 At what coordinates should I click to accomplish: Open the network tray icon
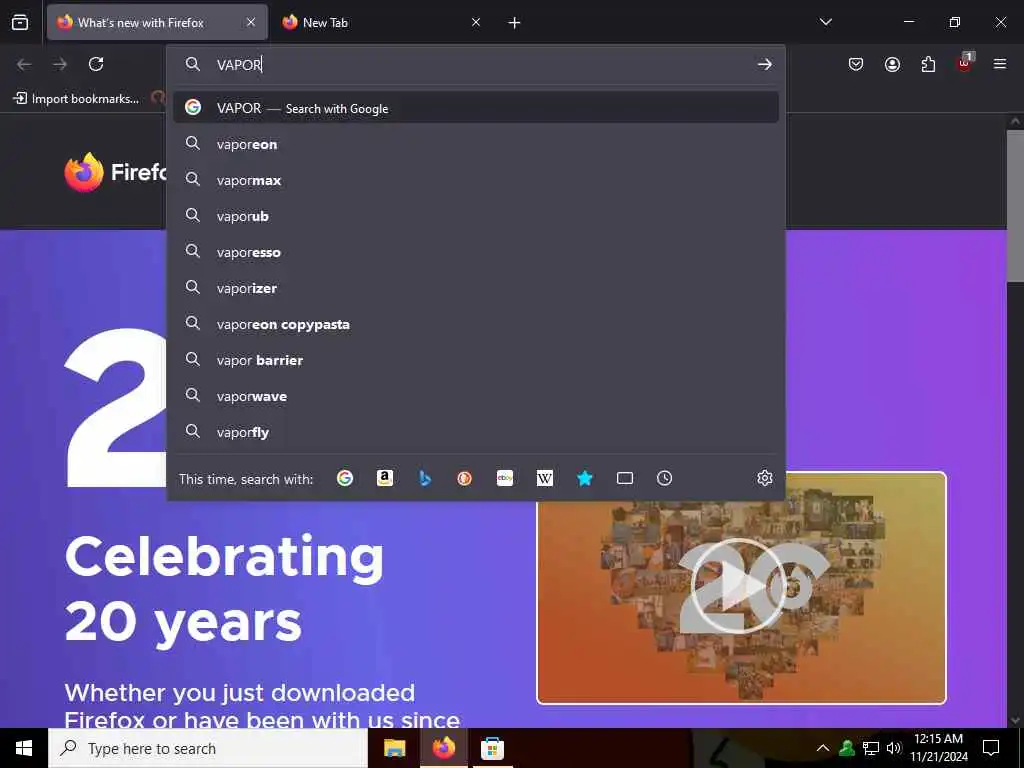871,748
